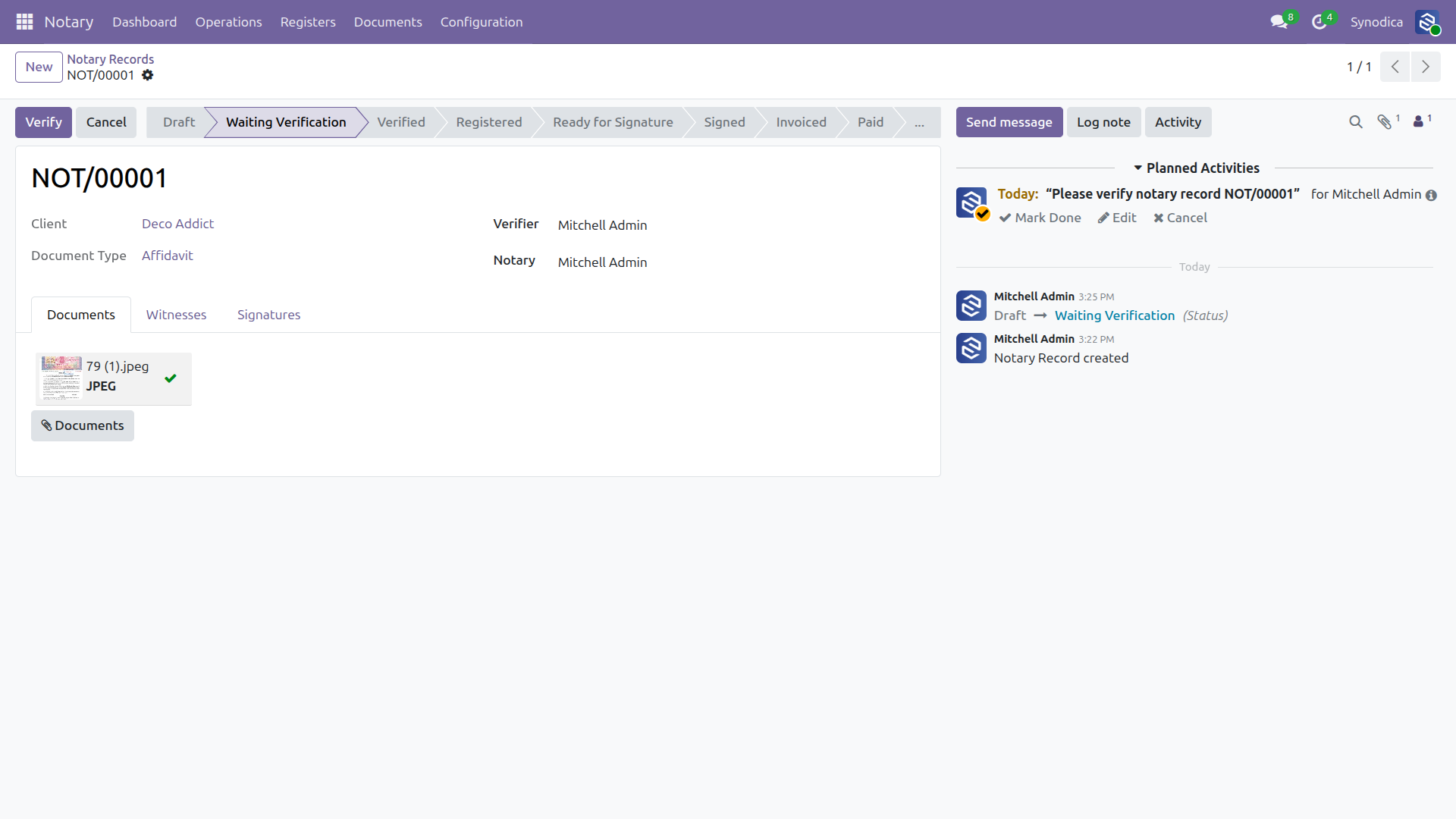Schedule an Activity button
Viewport: 1456px width, 819px height.
[1178, 122]
